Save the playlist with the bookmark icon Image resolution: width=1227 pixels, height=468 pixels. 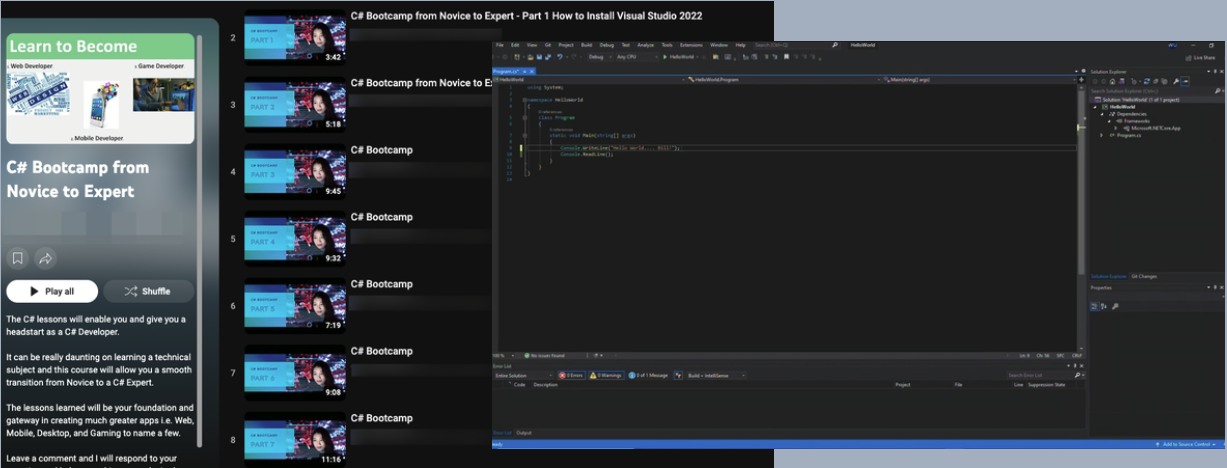pos(17,259)
